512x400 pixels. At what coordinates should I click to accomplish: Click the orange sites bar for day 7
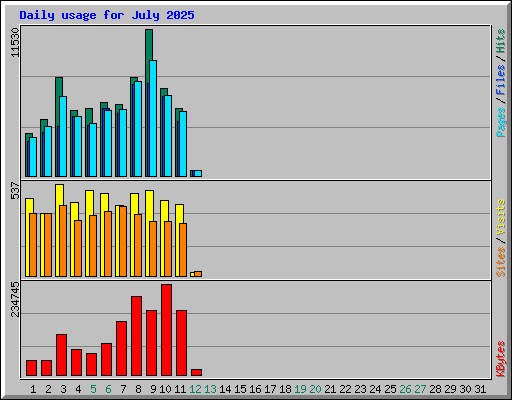[x=123, y=241]
